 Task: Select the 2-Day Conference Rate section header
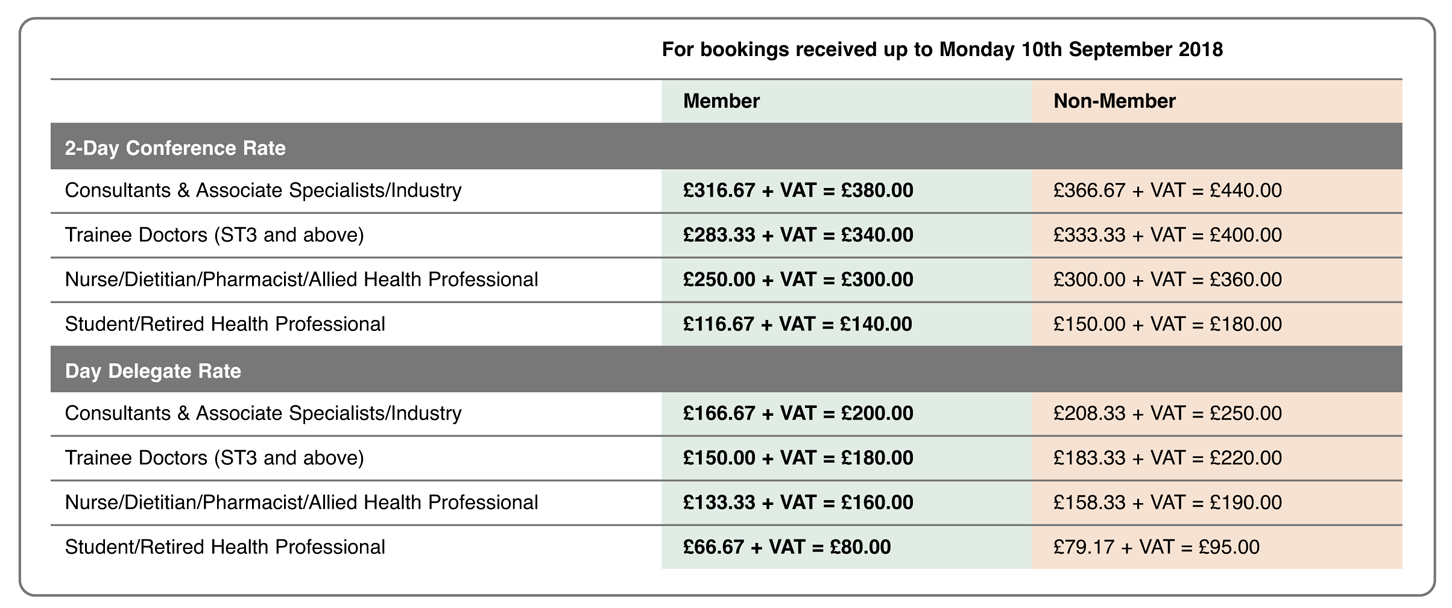click(175, 148)
